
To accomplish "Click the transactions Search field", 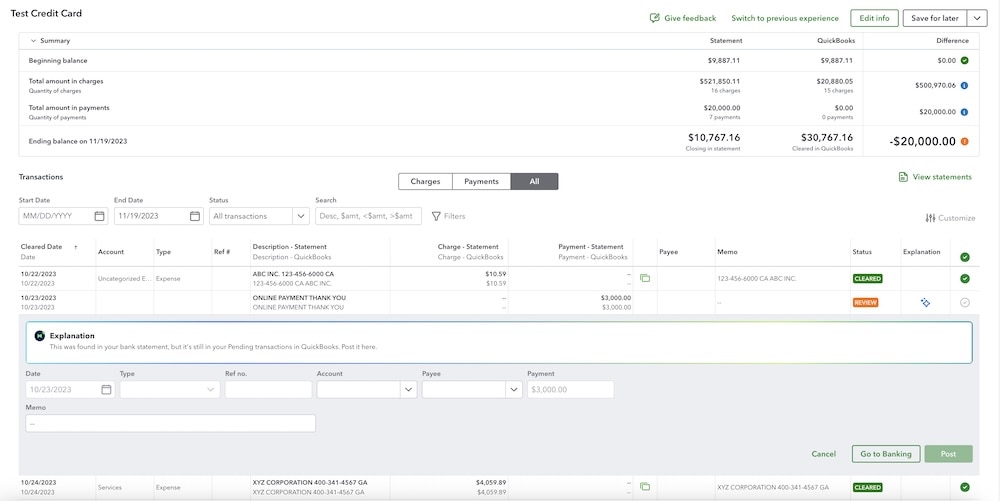I will pyautogui.click(x=369, y=216).
